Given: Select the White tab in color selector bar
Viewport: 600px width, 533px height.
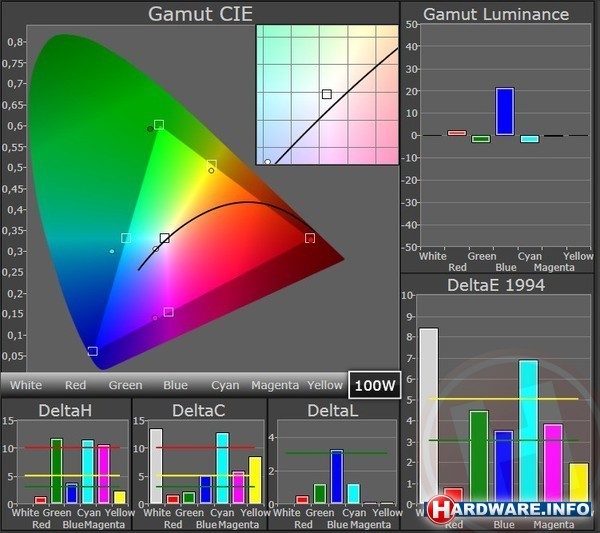Looking at the screenshot, I should [26, 385].
